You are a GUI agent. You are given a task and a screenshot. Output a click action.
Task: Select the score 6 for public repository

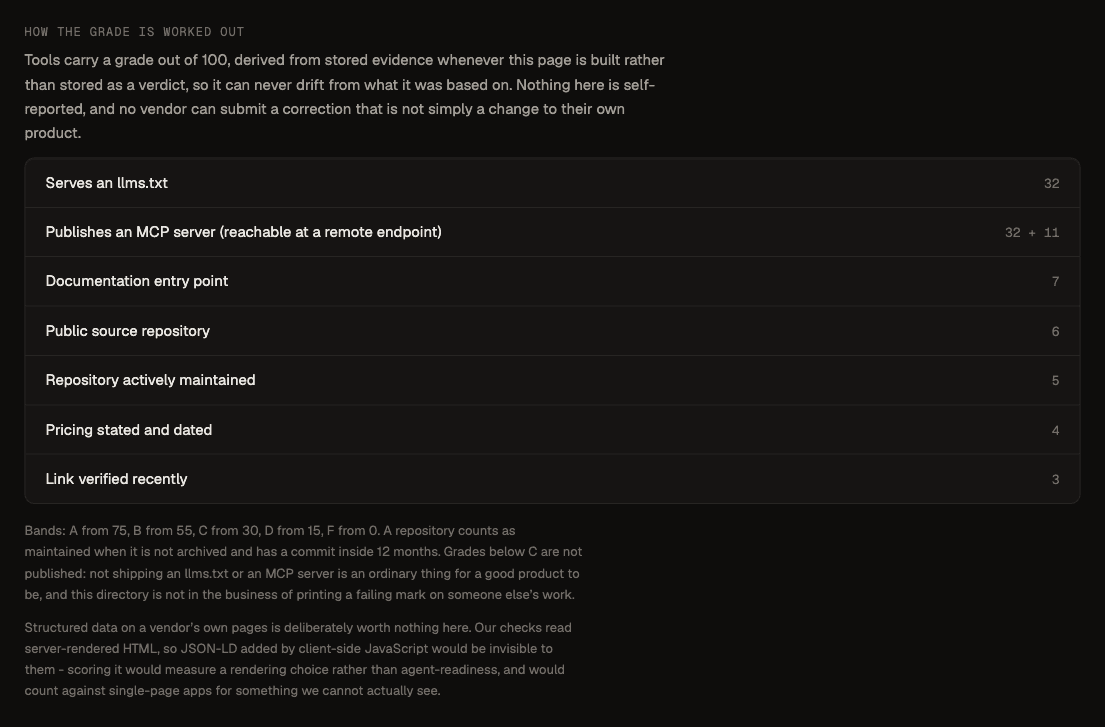pos(1055,331)
